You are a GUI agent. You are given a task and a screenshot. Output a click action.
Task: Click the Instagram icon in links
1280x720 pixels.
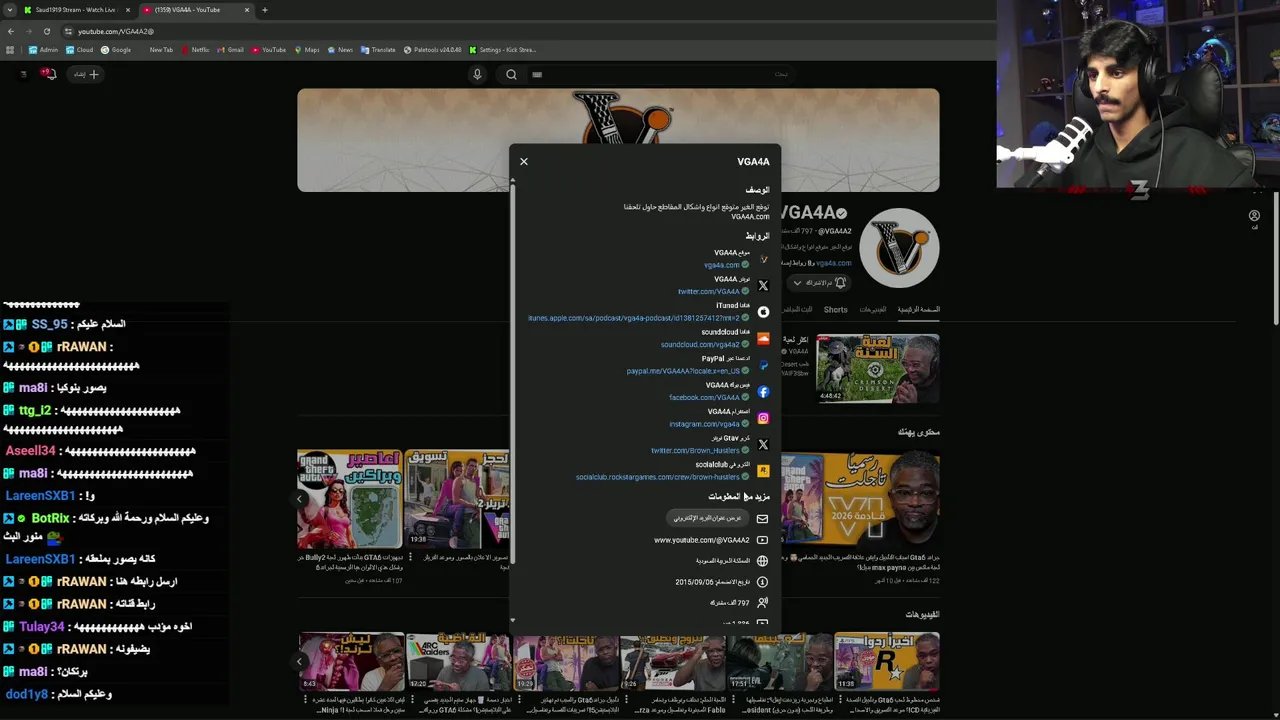[x=763, y=418]
